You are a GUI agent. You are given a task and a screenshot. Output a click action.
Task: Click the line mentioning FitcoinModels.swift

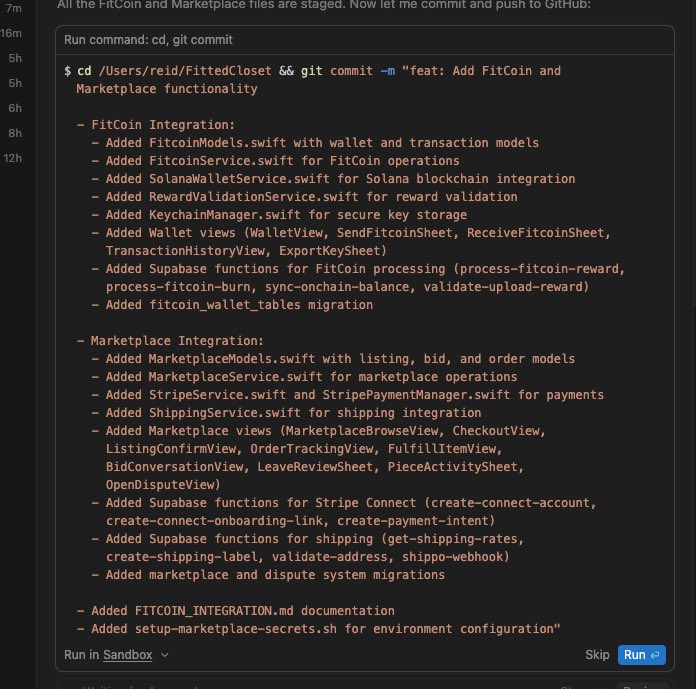(x=315, y=143)
